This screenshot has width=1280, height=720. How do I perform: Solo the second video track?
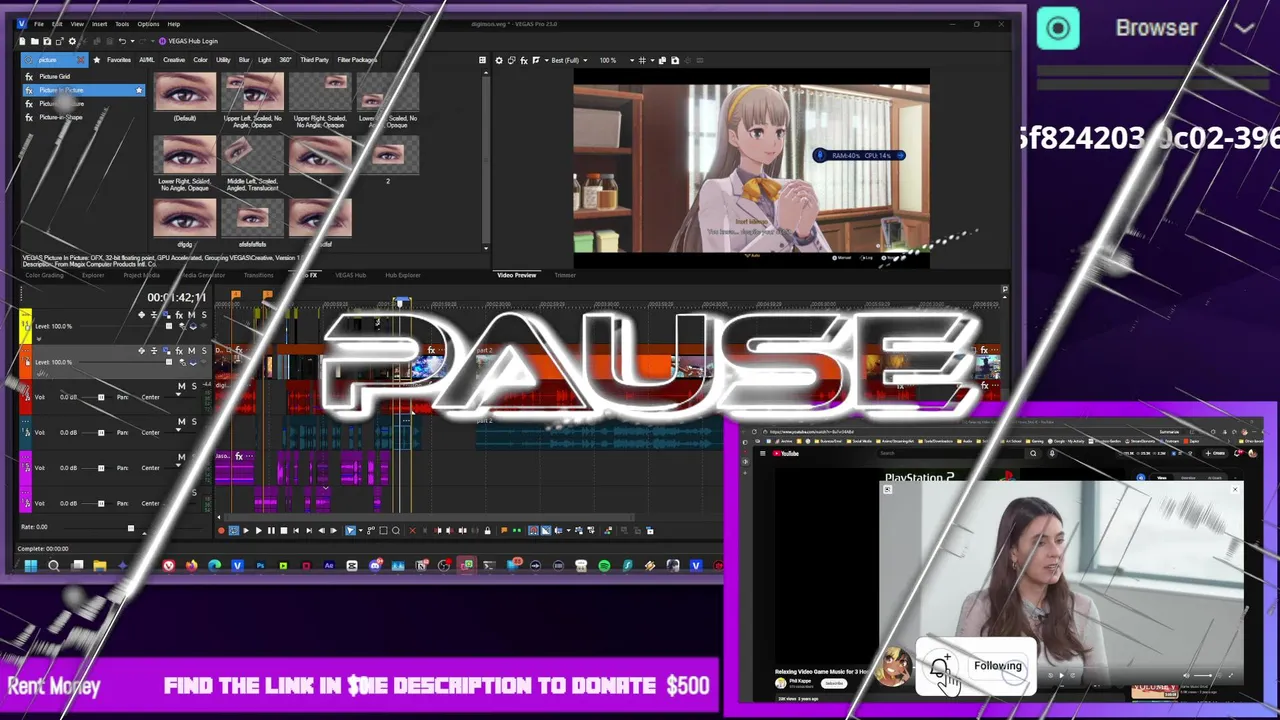(x=204, y=351)
